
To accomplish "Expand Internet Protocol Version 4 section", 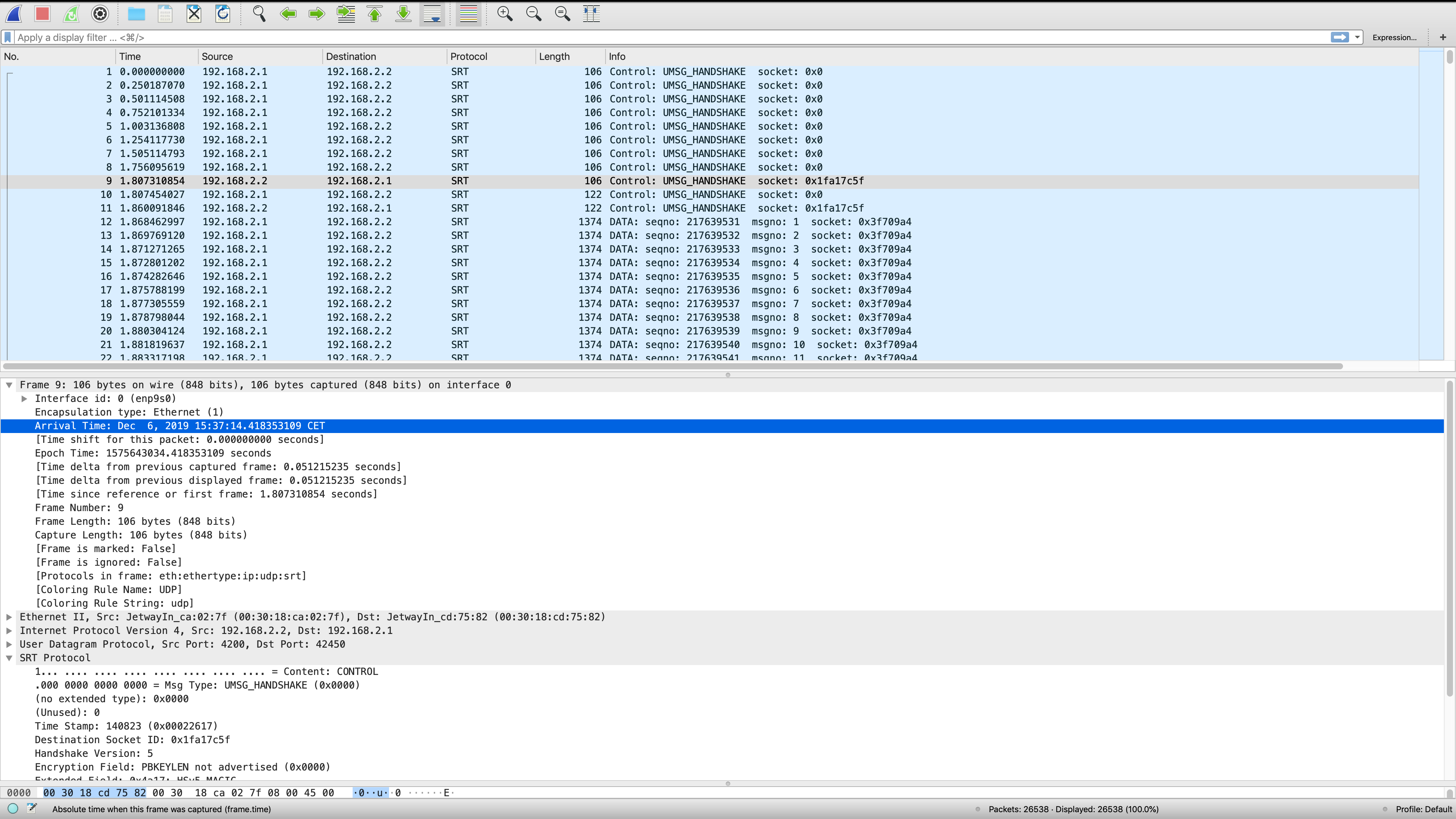I will click(9, 630).
